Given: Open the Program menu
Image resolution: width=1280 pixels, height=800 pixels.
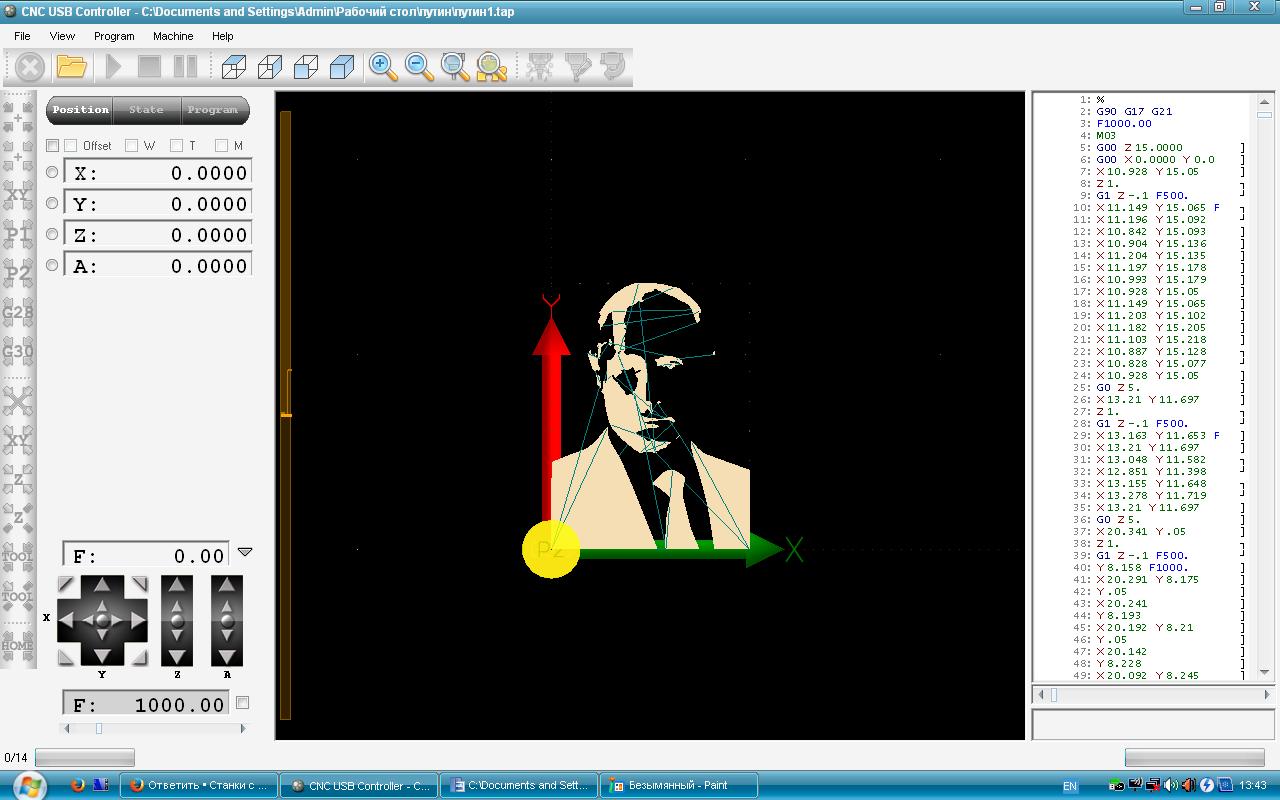Looking at the screenshot, I should tap(114, 36).
